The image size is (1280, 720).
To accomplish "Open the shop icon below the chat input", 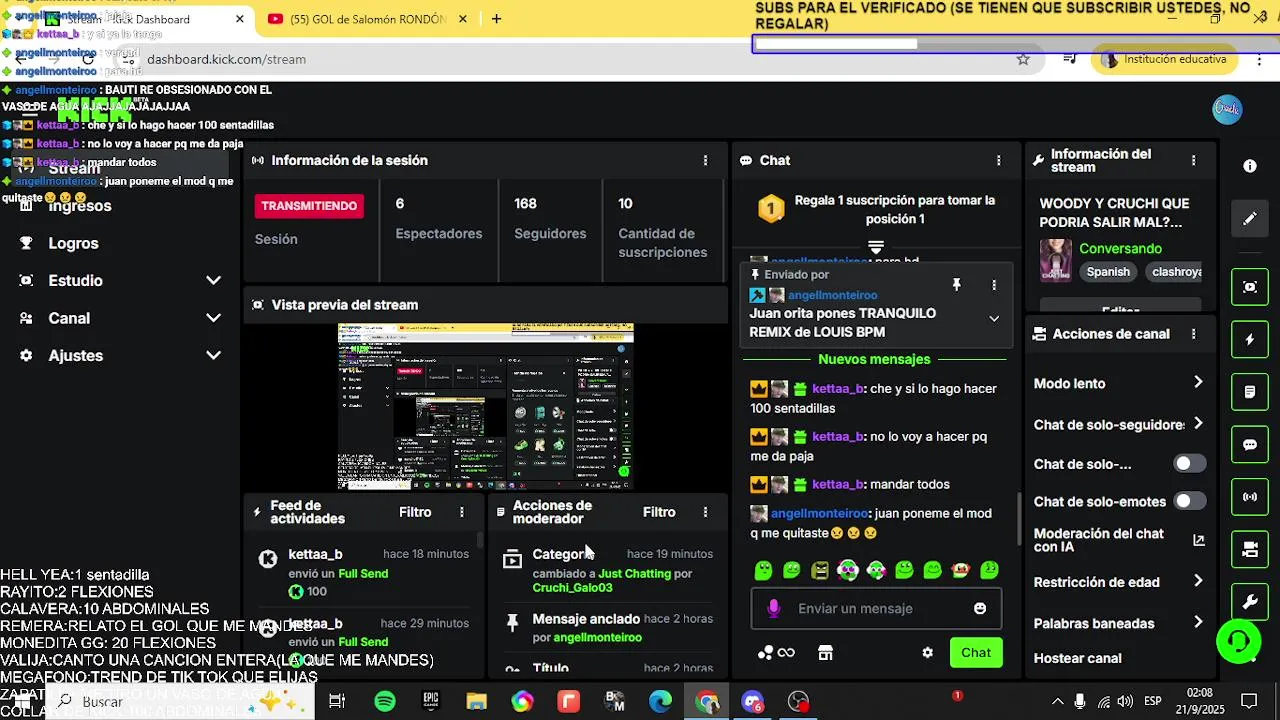I will click(825, 653).
